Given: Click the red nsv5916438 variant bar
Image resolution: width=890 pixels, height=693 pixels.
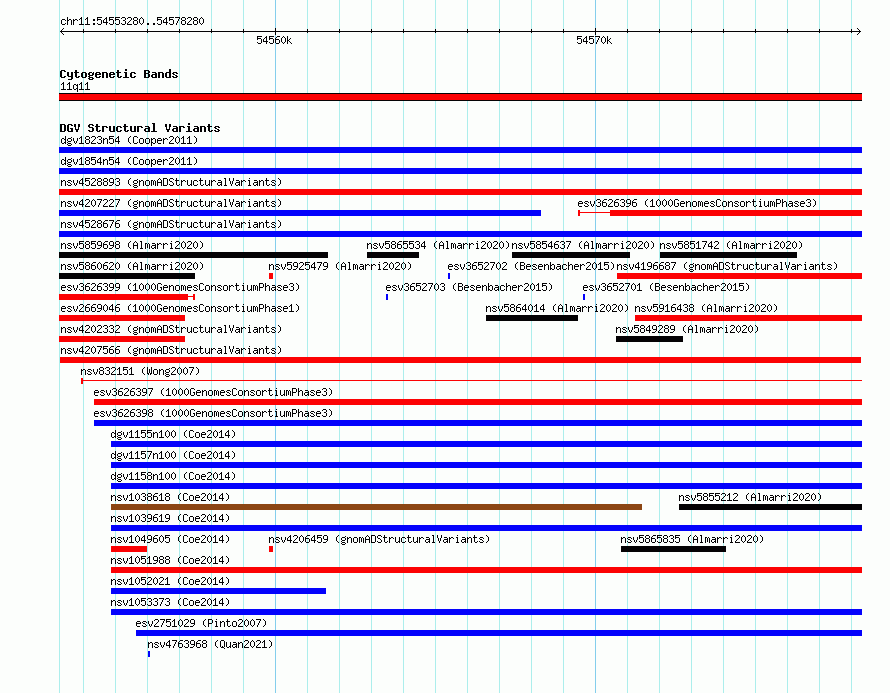Looking at the screenshot, I should pyautogui.click(x=749, y=318).
